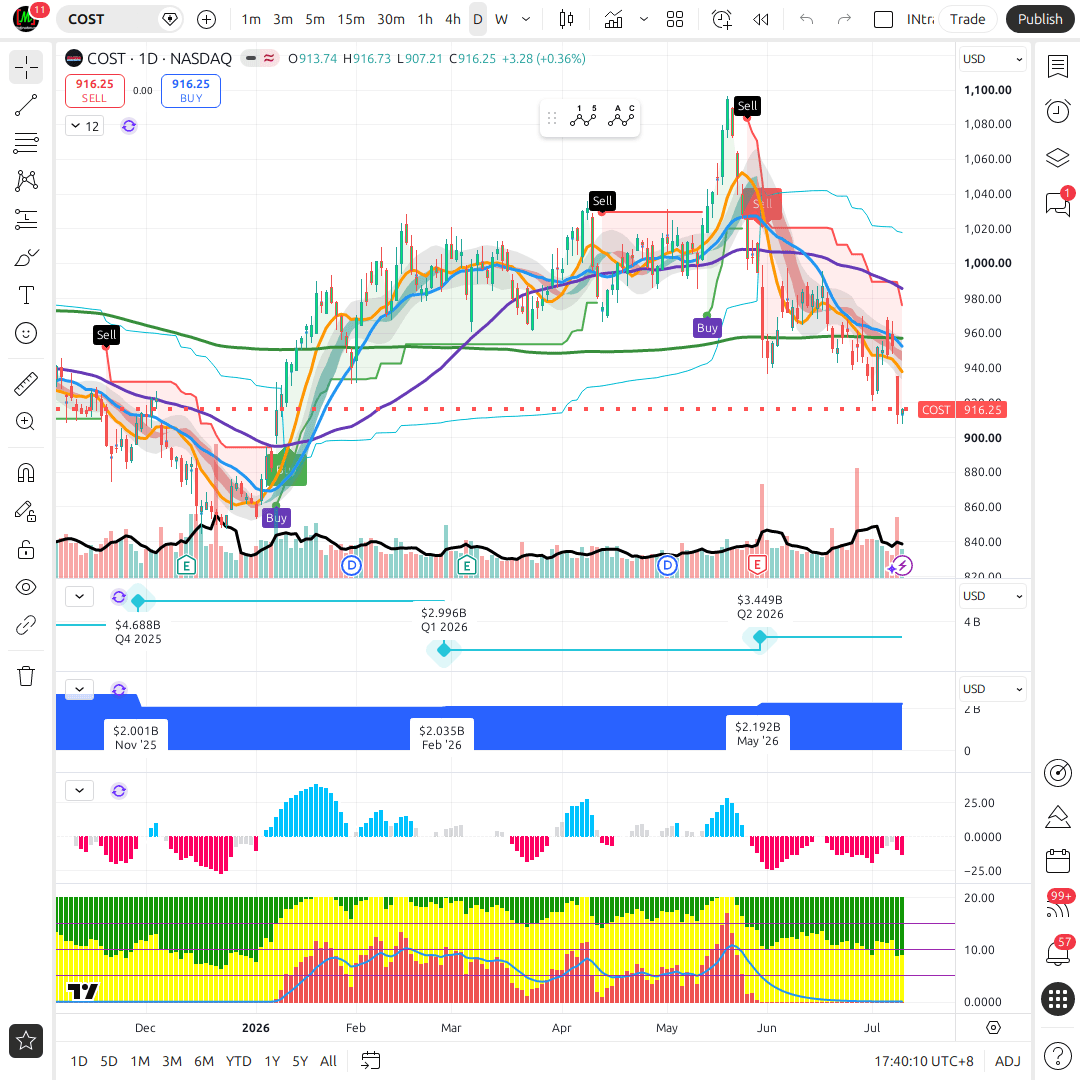The height and width of the screenshot is (1080, 1080).
Task: Open the 17:40:10 UTC+8 timezone menu
Action: [924, 1061]
